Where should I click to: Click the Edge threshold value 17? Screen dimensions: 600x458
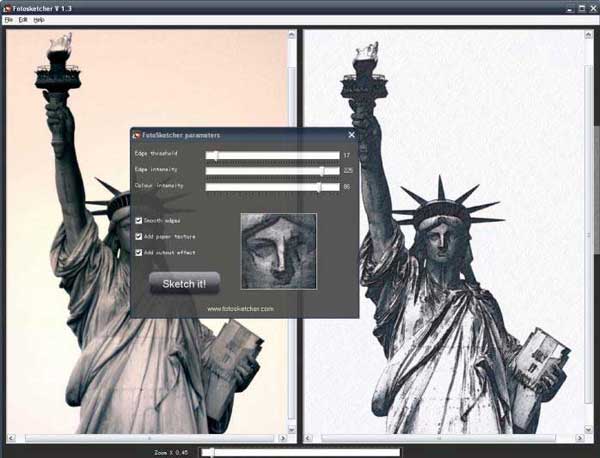click(346, 155)
